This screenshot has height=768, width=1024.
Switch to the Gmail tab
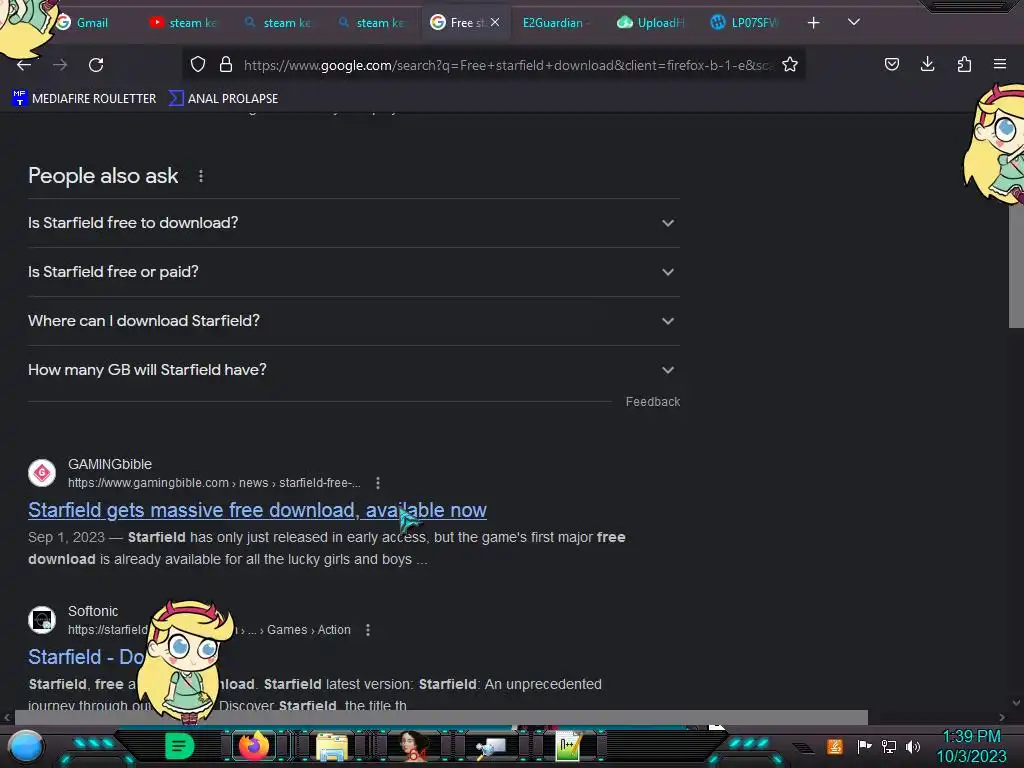click(x=91, y=23)
